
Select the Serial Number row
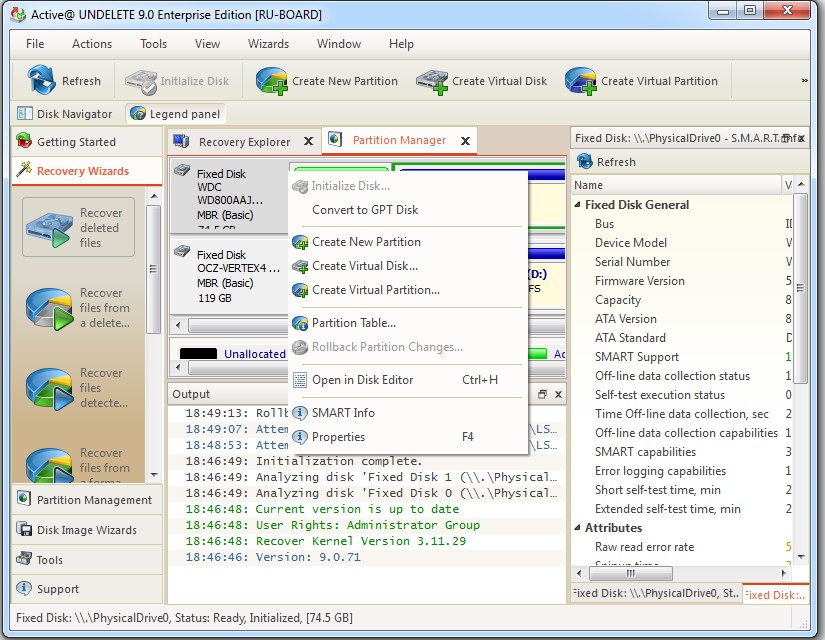(x=683, y=262)
